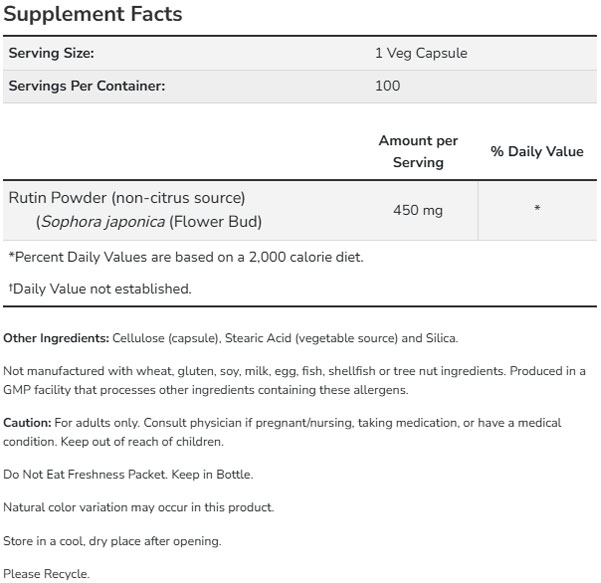The width and height of the screenshot is (601, 583).
Task: Click the Servings Per Container label
Action: click(x=87, y=86)
